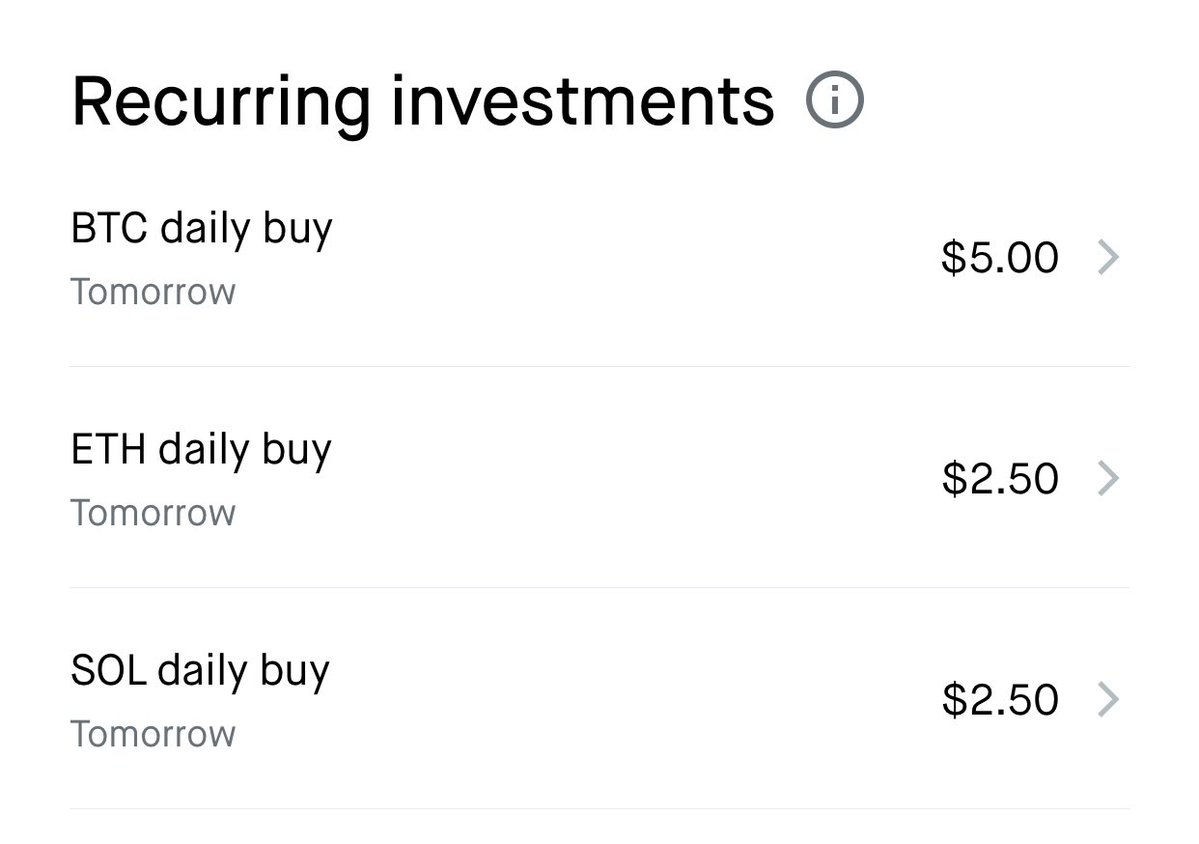Click the $5.00 amount for BTC
This screenshot has height=844, width=1199.
tap(999, 258)
